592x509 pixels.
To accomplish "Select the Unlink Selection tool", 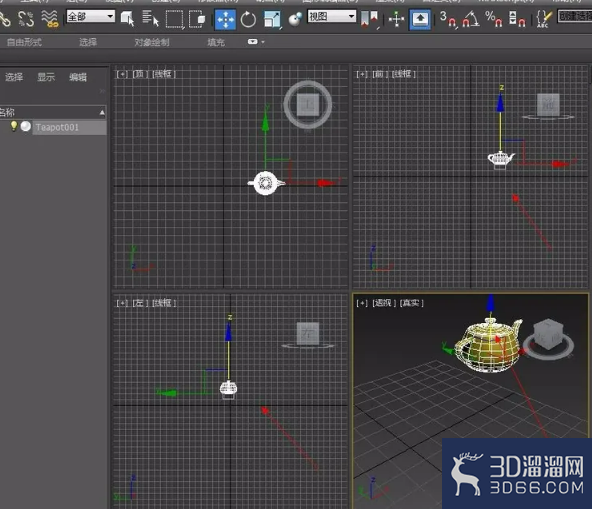I will pos(26,19).
